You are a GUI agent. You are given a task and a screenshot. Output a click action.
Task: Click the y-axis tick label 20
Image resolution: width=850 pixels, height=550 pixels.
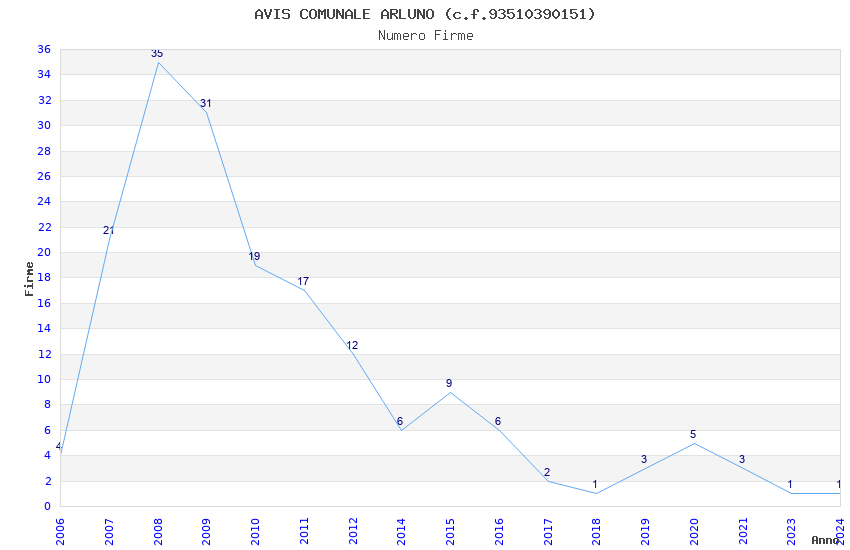tap(44, 252)
